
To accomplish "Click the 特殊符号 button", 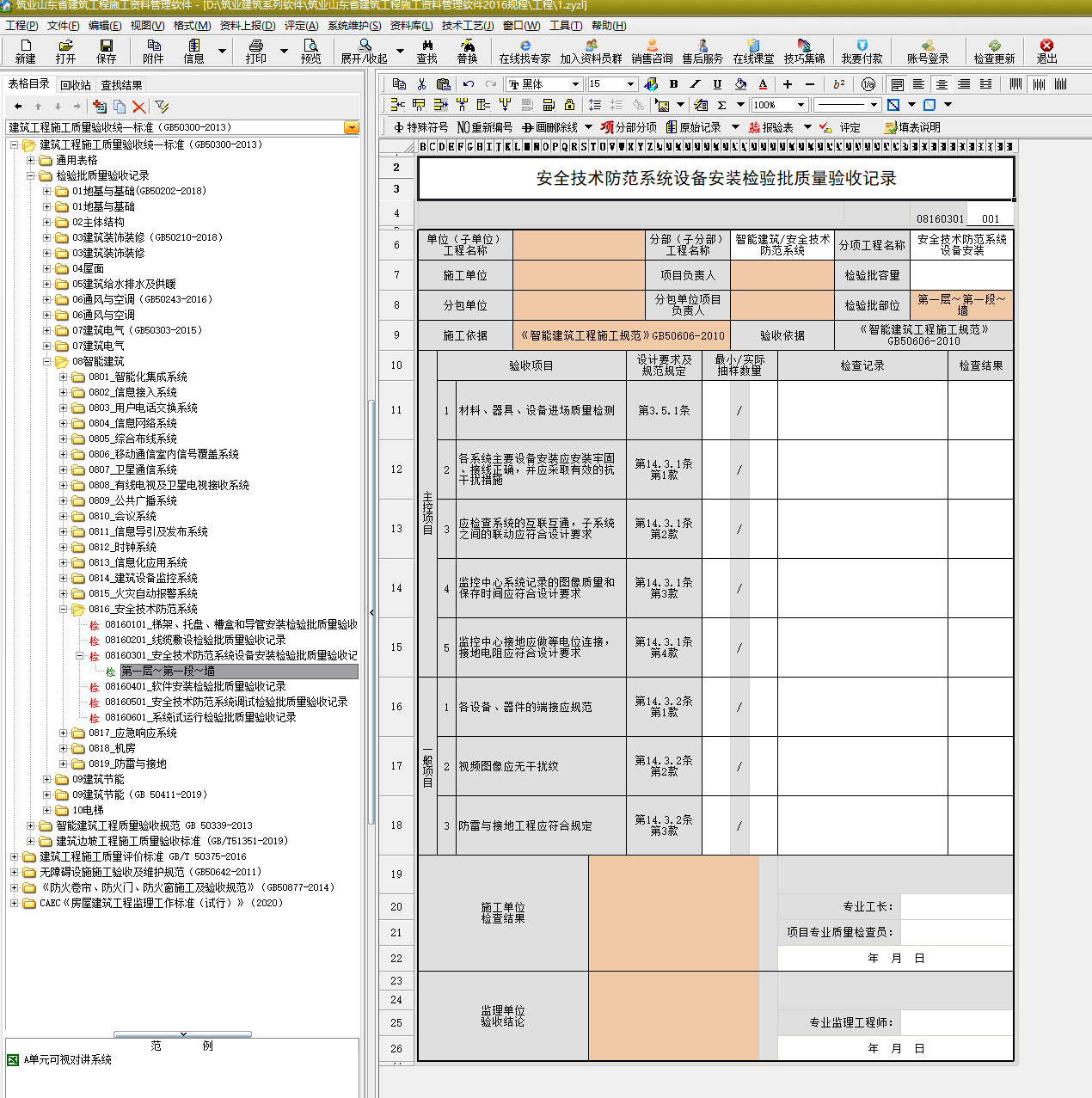I will 420,127.
